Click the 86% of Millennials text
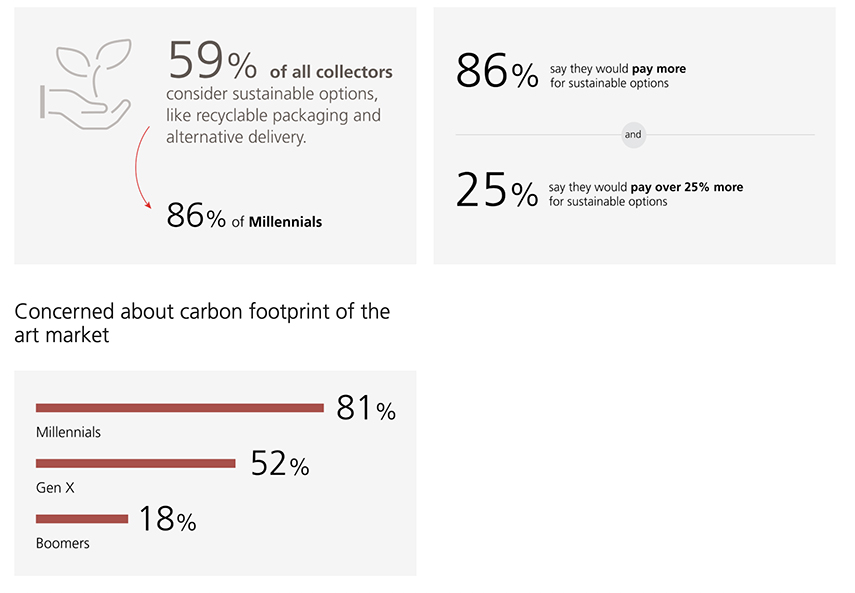Viewport: 855px width, 593px height. [244, 215]
